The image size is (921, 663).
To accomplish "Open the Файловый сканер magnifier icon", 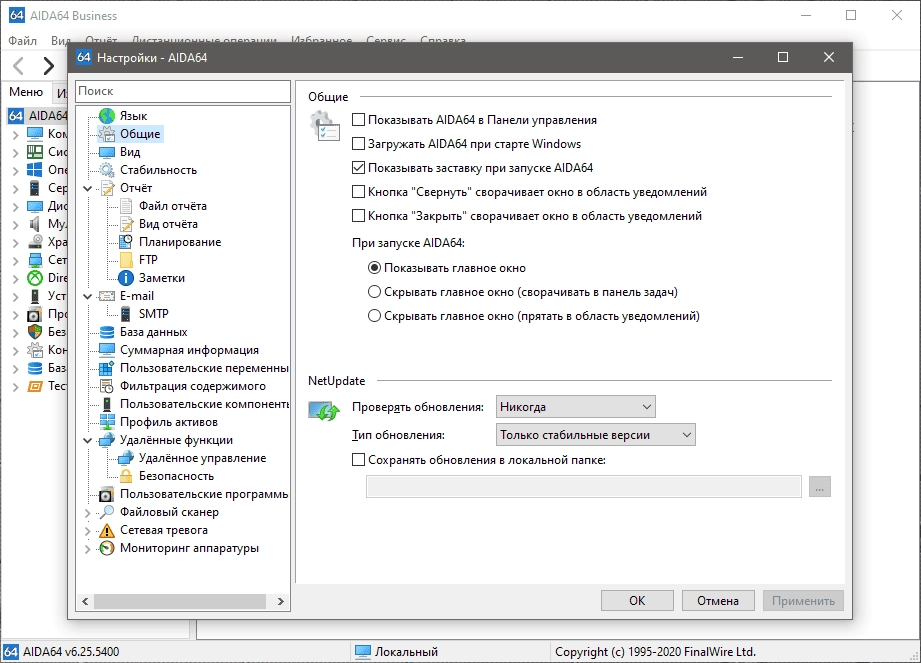I will coord(107,512).
